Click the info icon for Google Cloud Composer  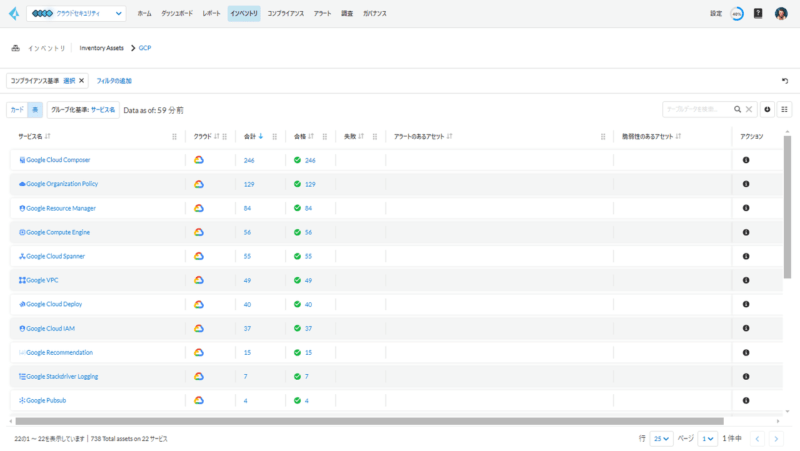(x=746, y=160)
